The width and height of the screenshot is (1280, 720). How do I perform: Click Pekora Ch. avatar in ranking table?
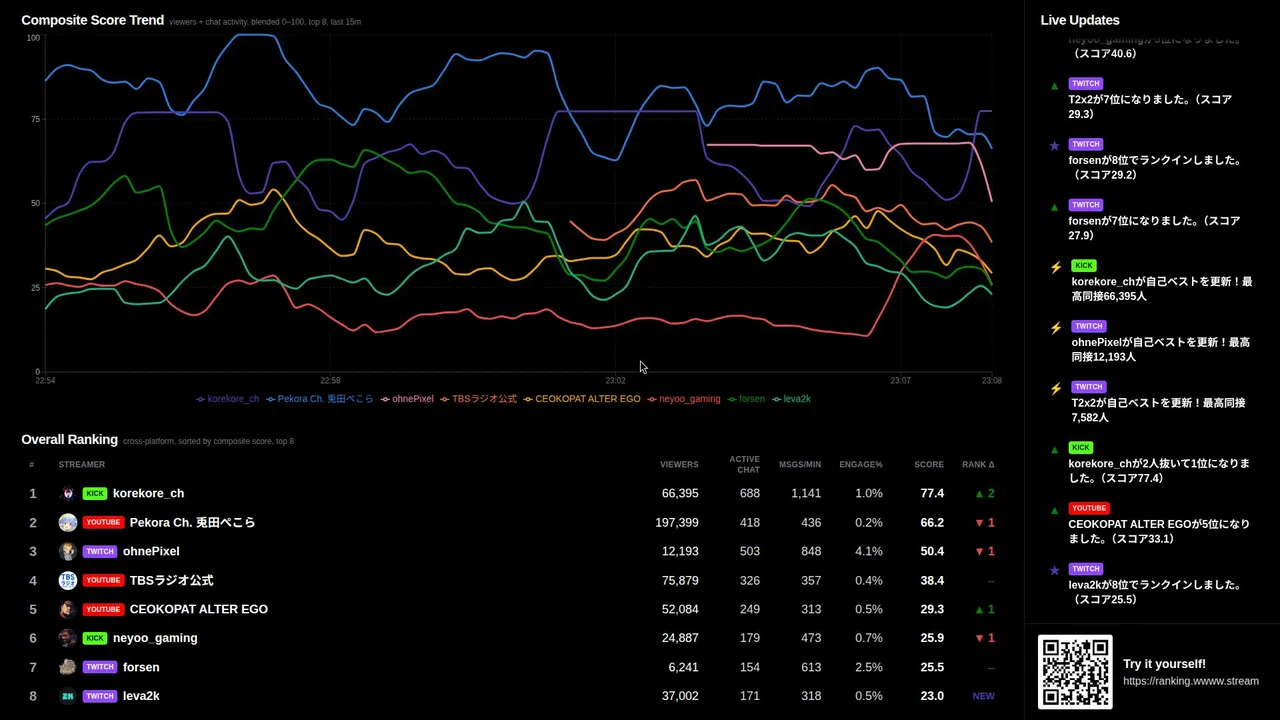pos(68,522)
